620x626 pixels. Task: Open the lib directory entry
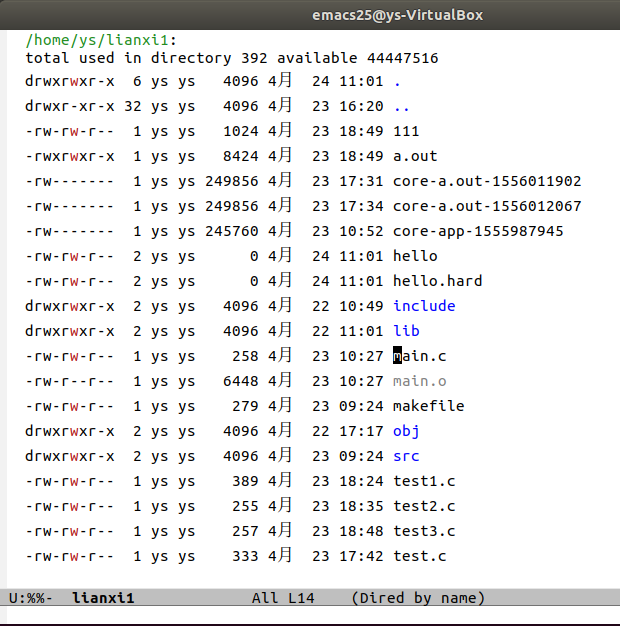(406, 331)
